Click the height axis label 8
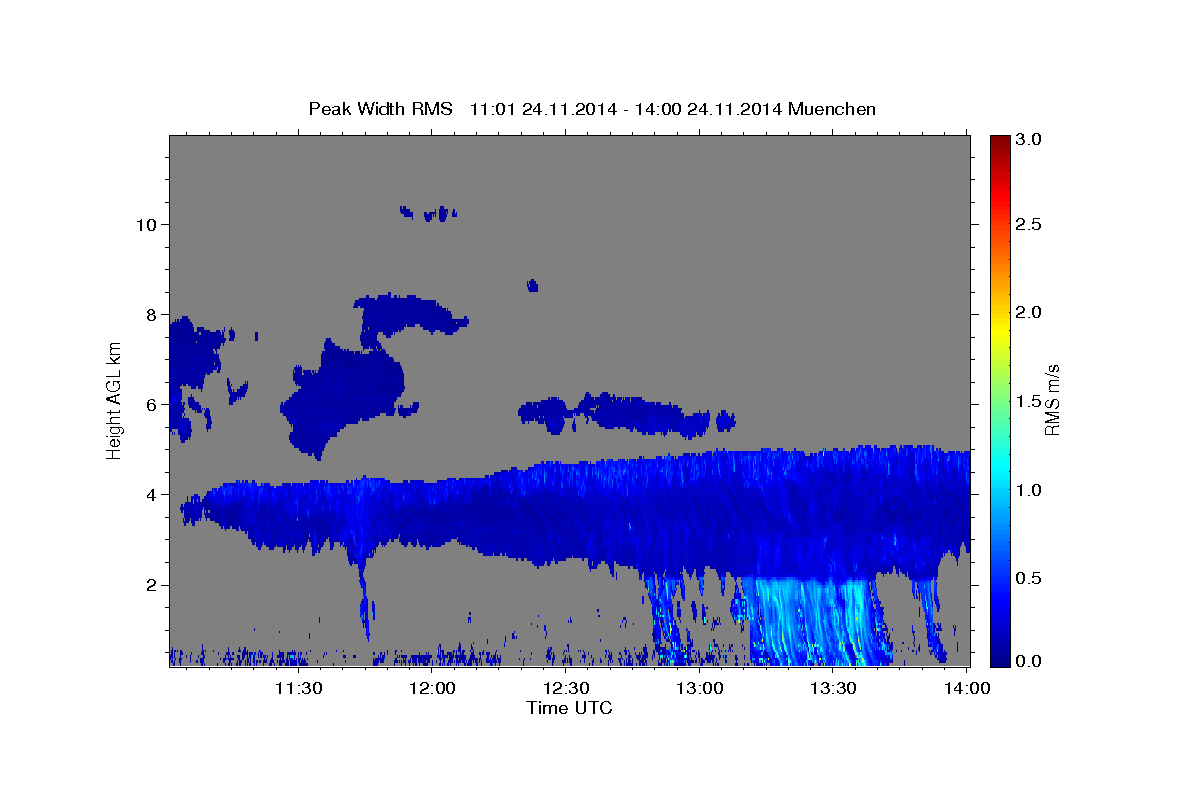This screenshot has height=800, width=1200. tap(151, 315)
